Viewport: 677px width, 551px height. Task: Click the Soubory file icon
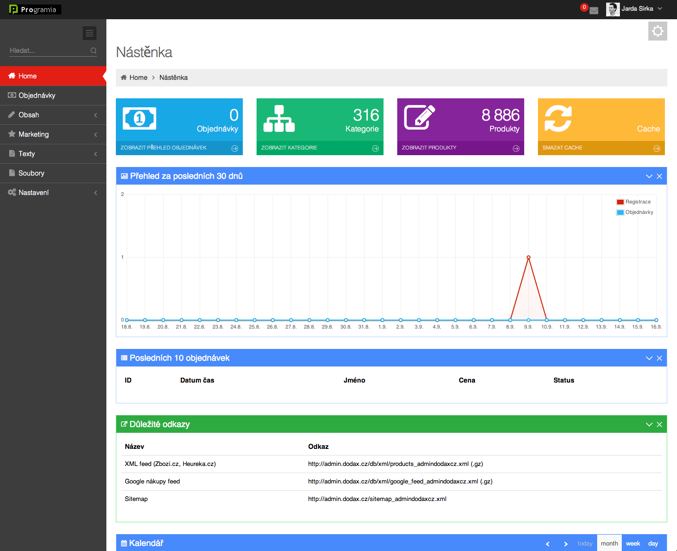12,173
